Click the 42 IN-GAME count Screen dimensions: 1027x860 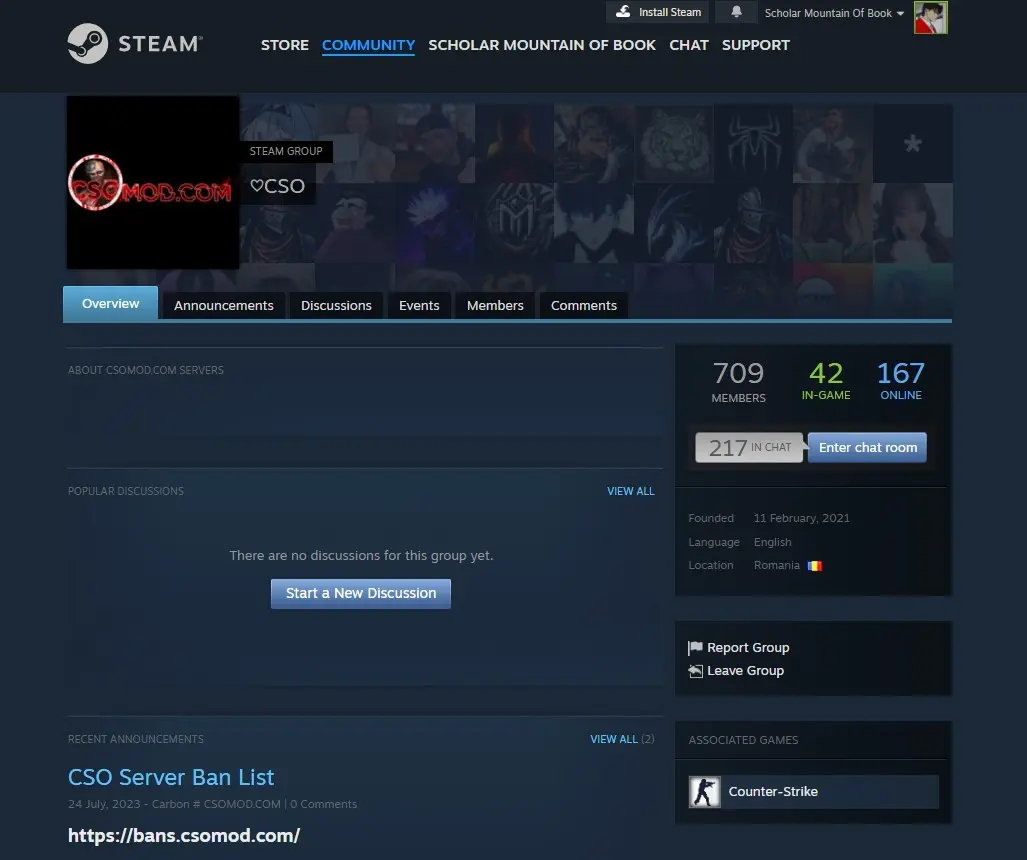point(826,381)
